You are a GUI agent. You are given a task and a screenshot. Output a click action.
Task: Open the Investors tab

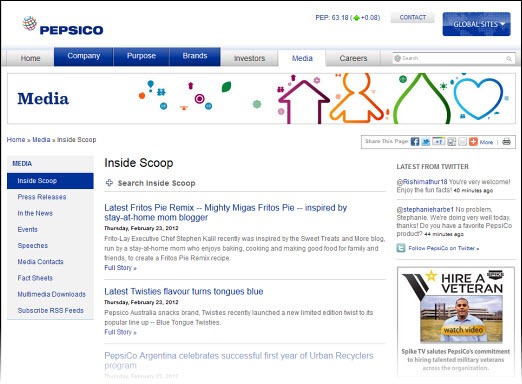point(249,58)
